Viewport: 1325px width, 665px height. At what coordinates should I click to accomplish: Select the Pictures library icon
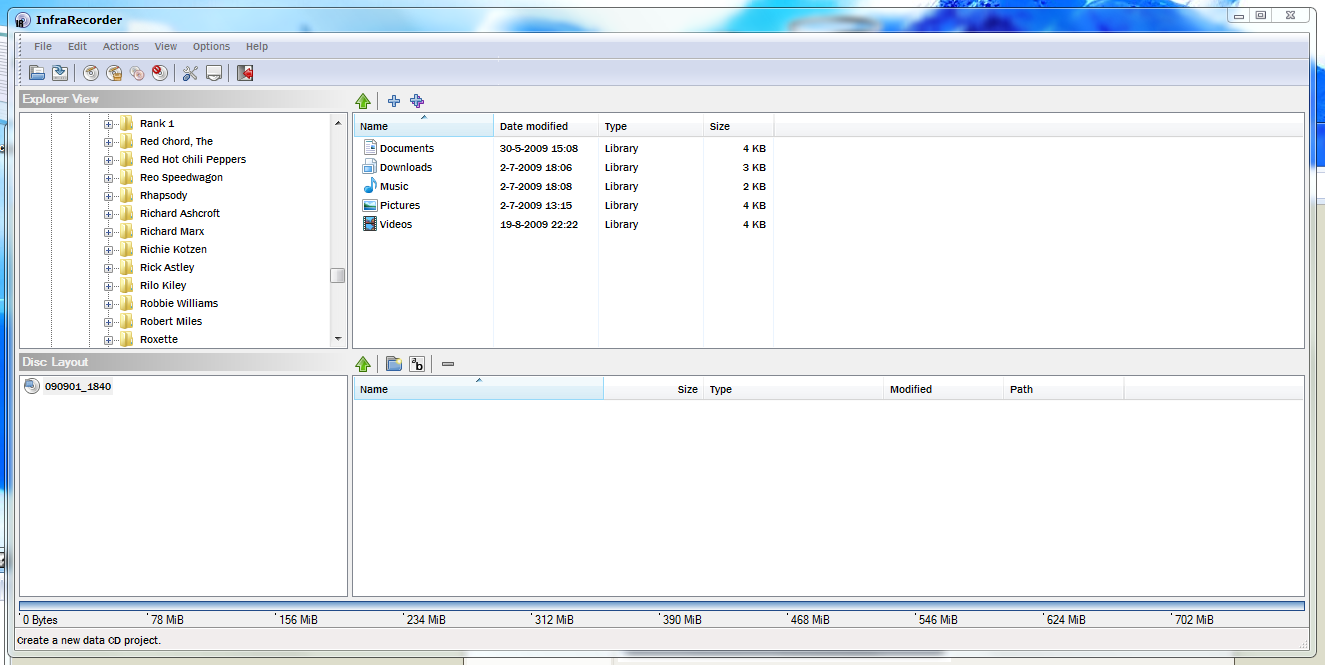[x=370, y=205]
